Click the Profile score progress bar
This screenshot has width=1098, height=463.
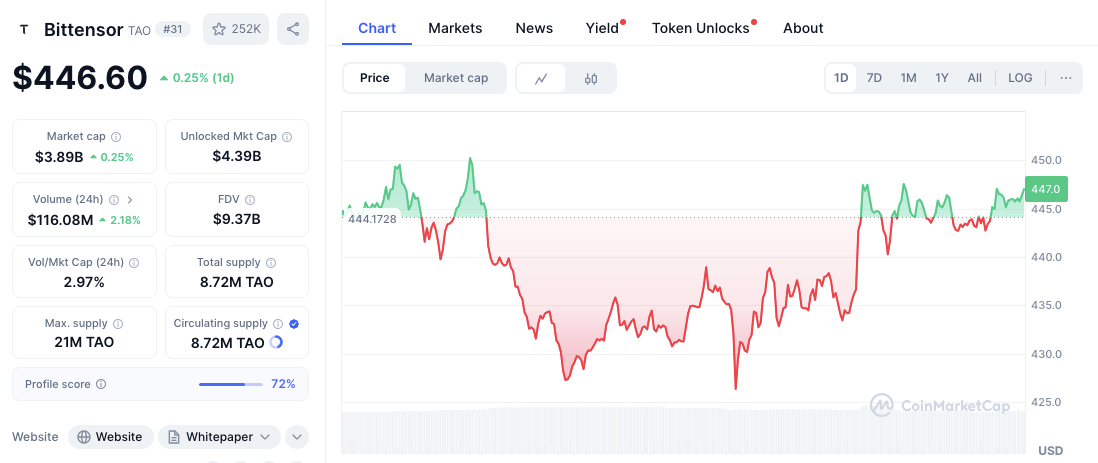click(x=230, y=384)
